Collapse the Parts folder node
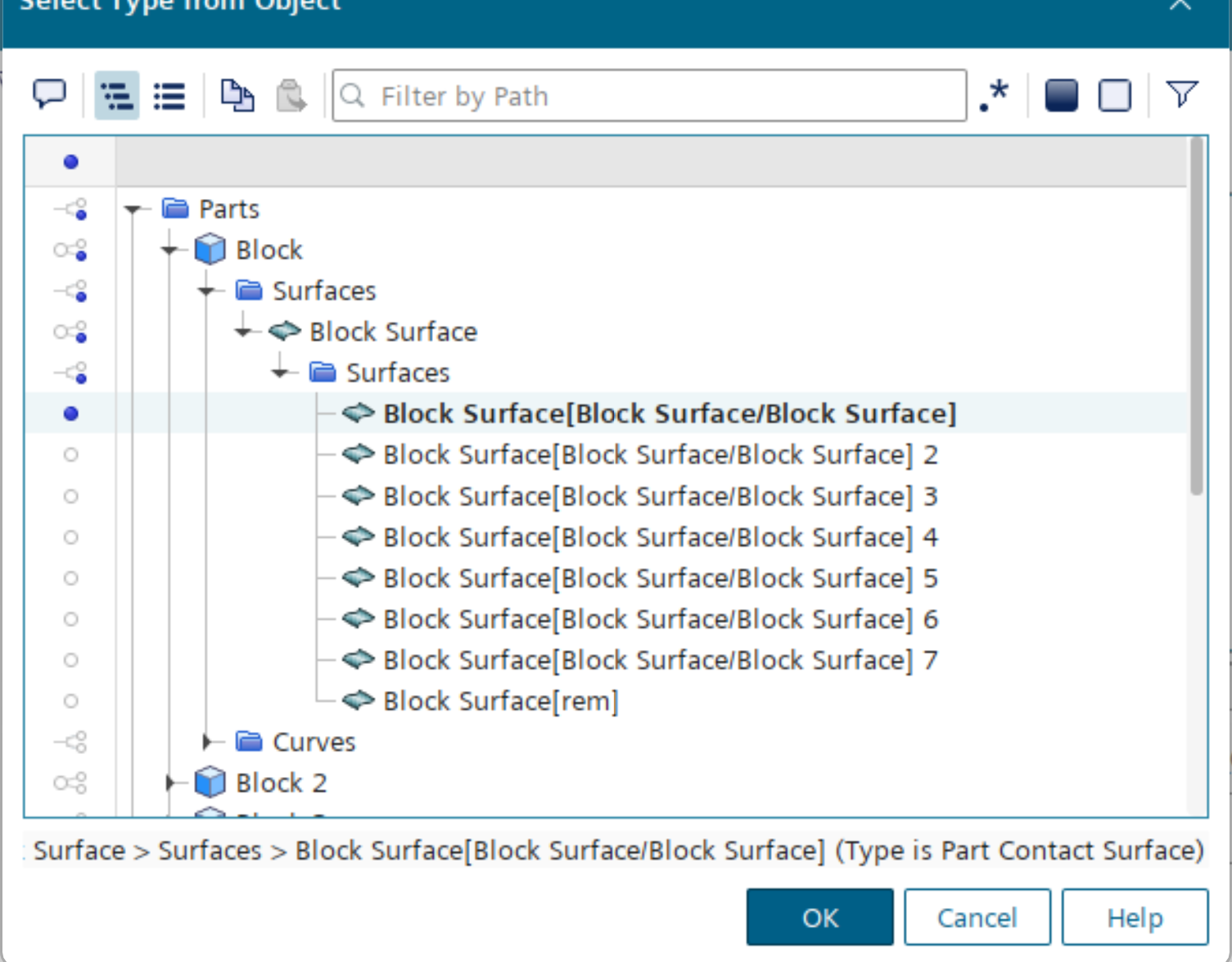The image size is (1232, 962). pyautogui.click(x=132, y=210)
